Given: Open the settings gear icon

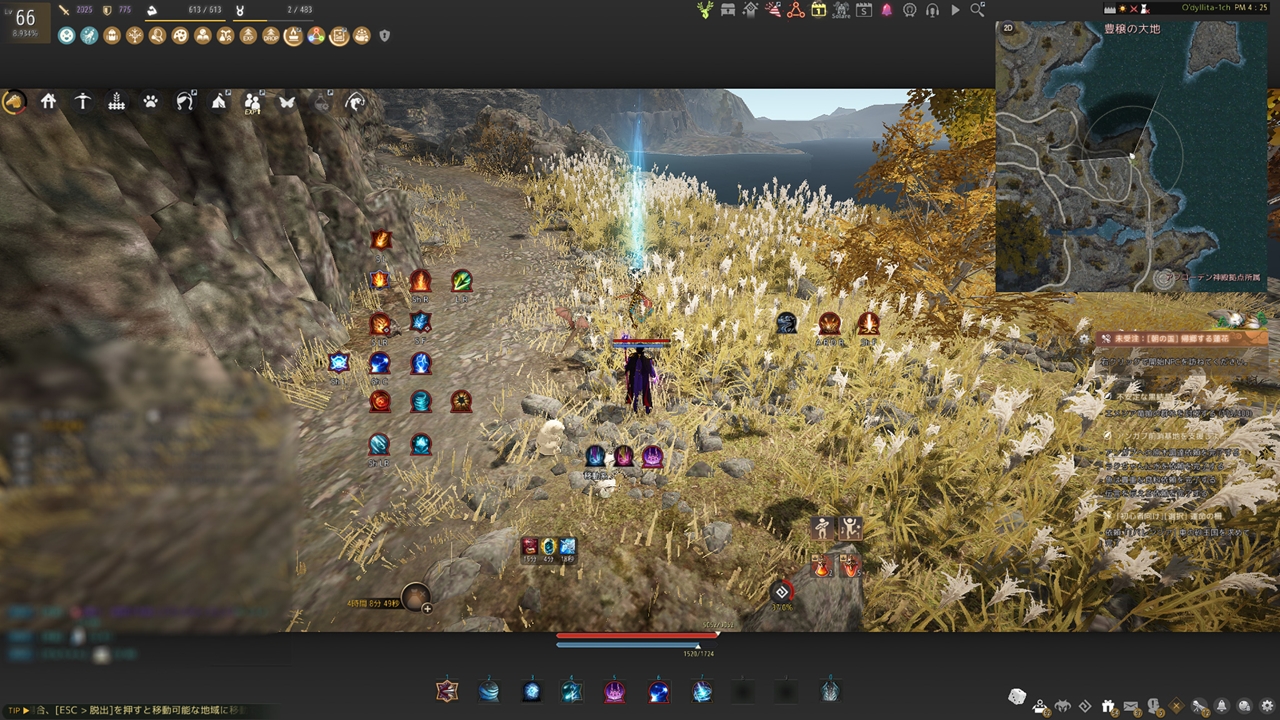Looking at the screenshot, I should (1267, 706).
